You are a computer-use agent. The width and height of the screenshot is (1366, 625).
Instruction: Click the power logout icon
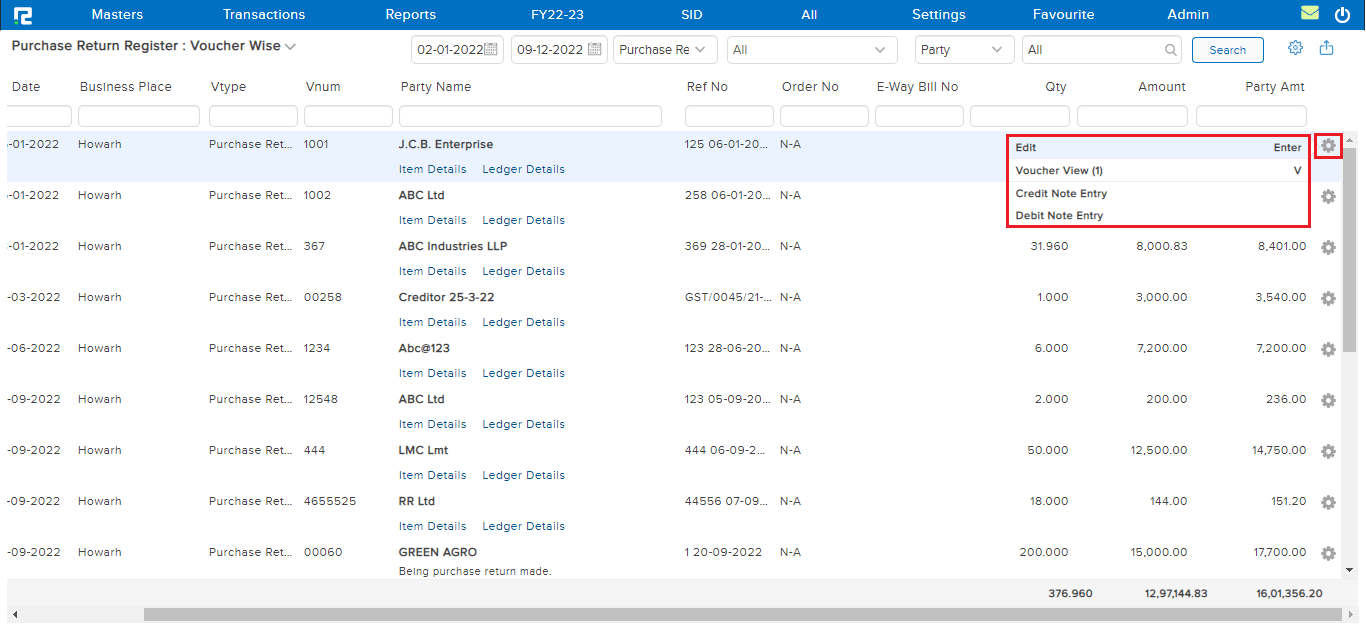[x=1342, y=15]
